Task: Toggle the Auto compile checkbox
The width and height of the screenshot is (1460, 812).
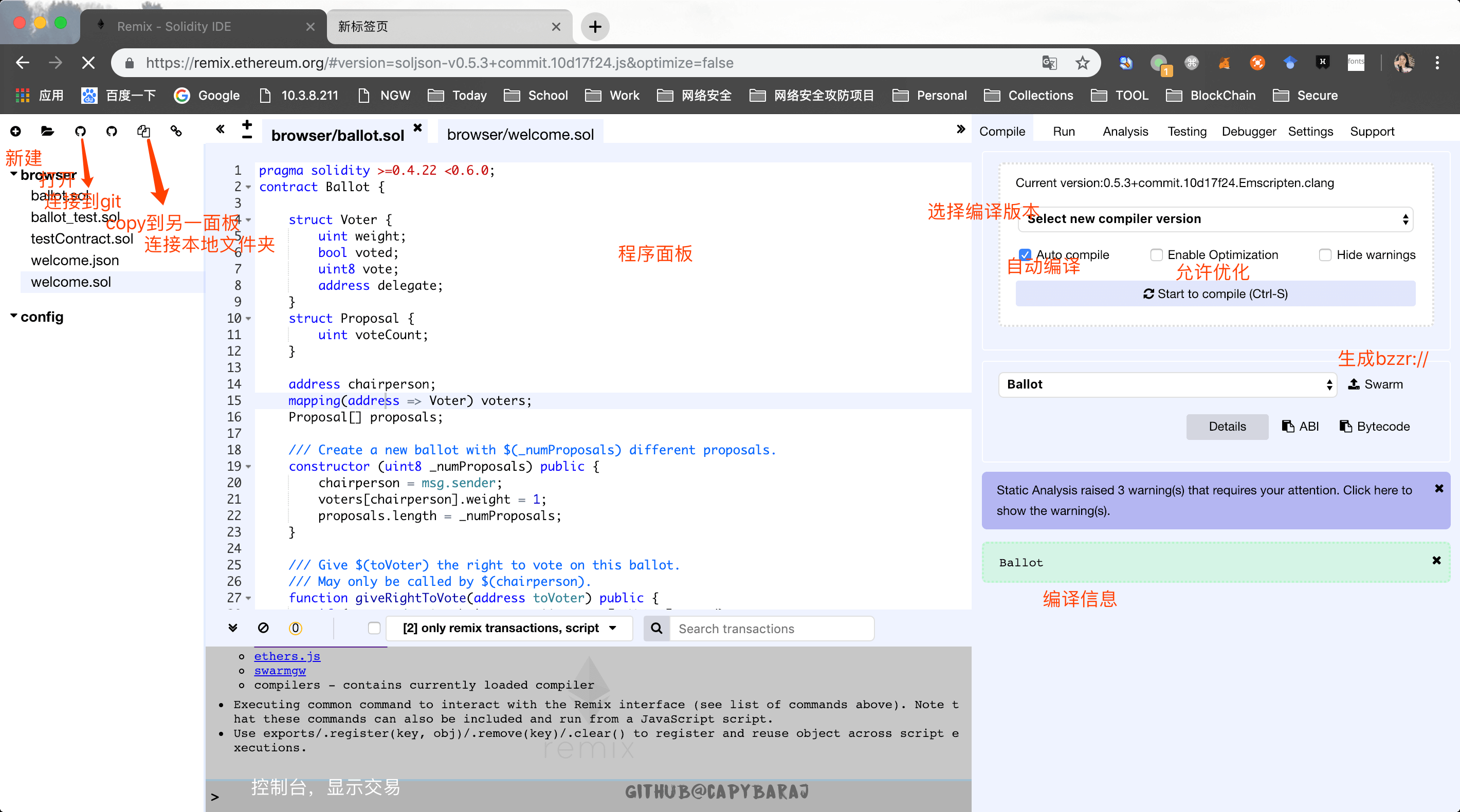Action: [1025, 254]
